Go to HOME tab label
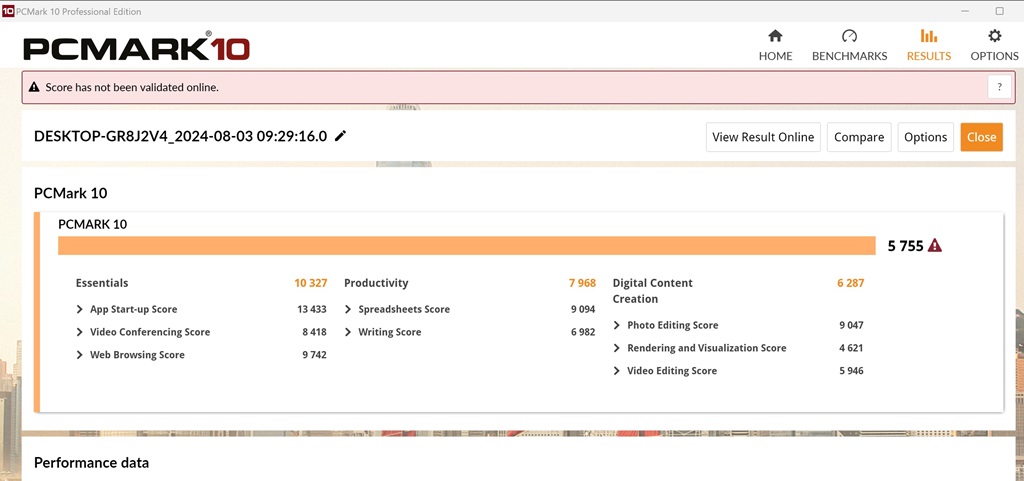 coord(775,56)
